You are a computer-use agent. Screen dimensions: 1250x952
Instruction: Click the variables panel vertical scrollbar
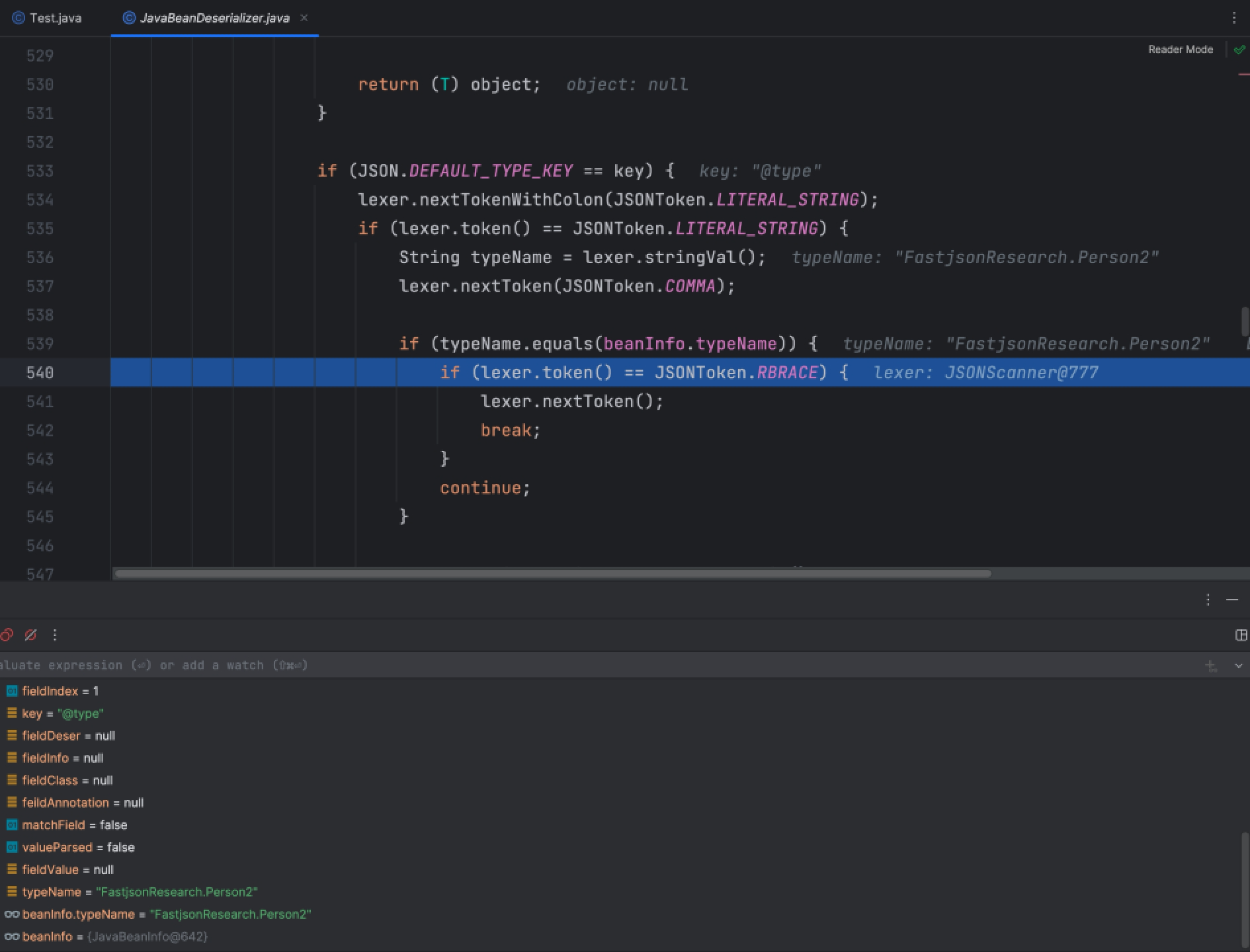[x=1245, y=889]
